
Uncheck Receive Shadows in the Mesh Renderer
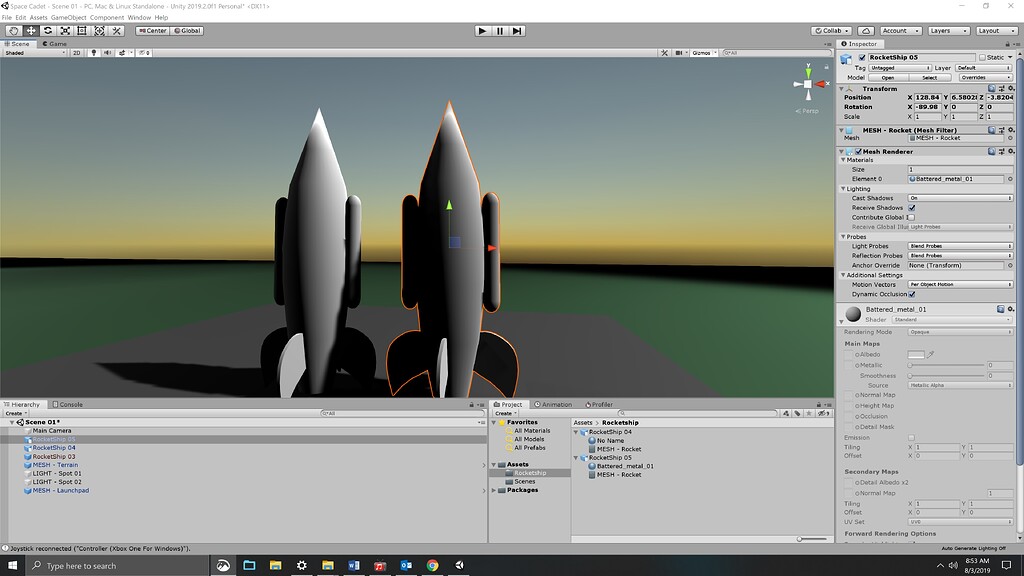pyautogui.click(x=911, y=208)
